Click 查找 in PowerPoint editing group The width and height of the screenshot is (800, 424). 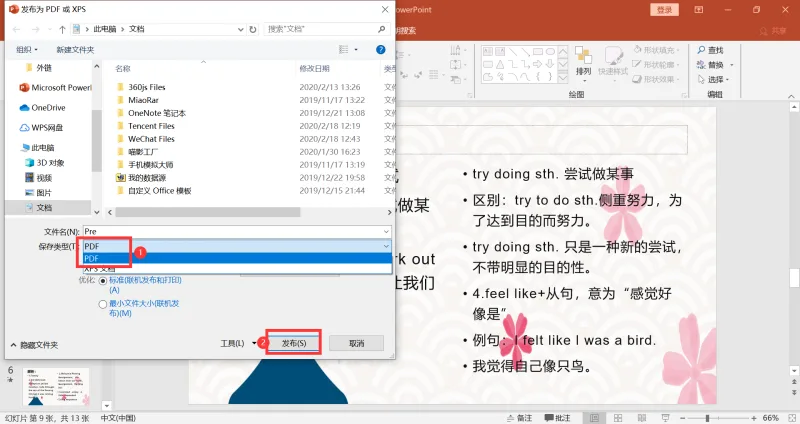coord(711,50)
